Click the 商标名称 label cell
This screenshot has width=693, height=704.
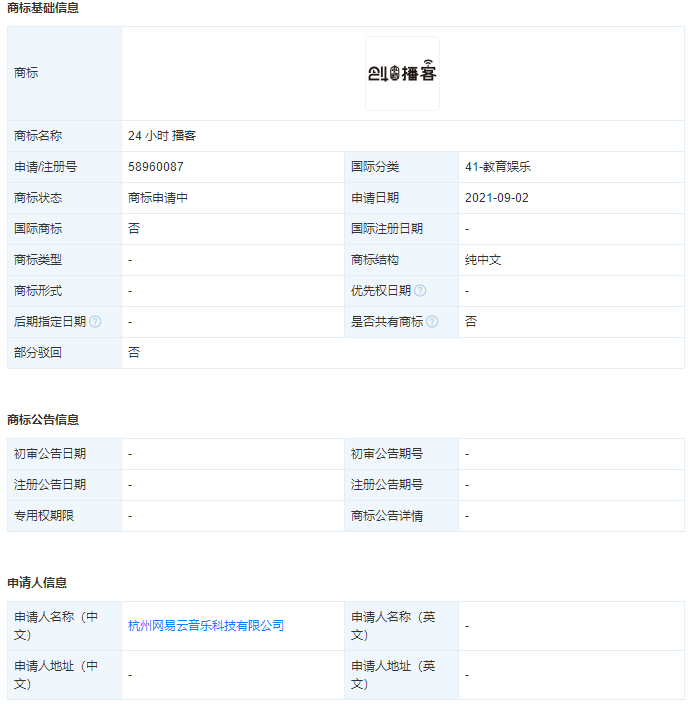pos(64,136)
